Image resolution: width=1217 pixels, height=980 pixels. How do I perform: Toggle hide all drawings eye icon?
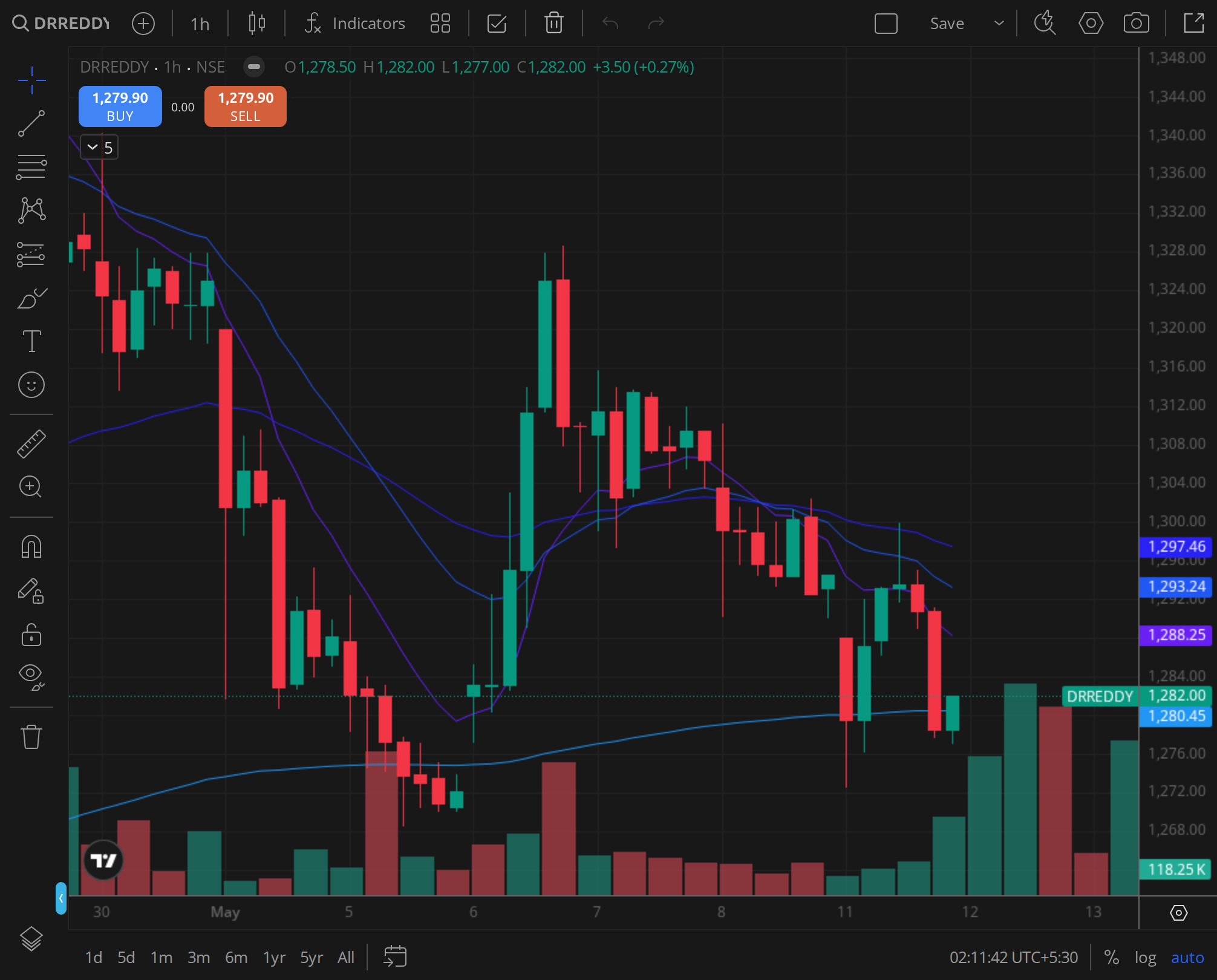coord(31,677)
